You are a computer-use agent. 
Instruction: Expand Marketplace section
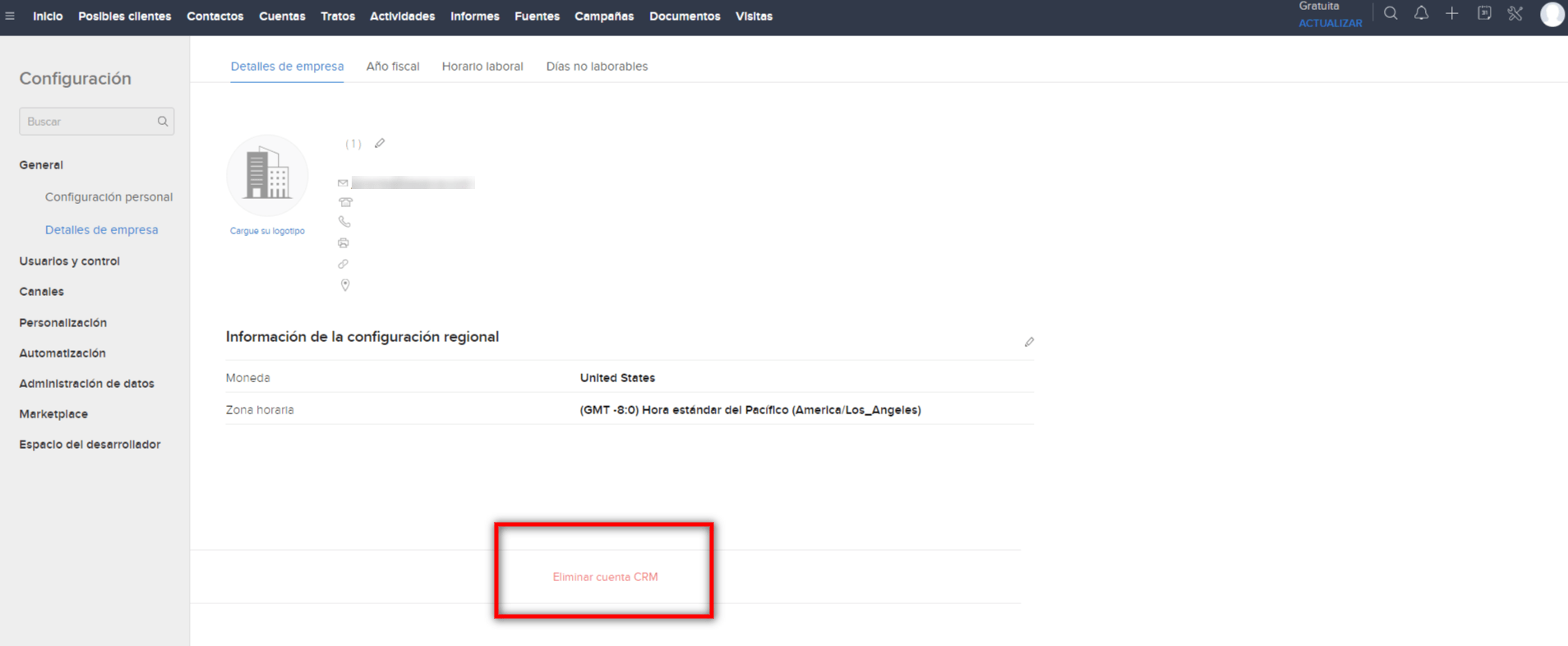(53, 414)
